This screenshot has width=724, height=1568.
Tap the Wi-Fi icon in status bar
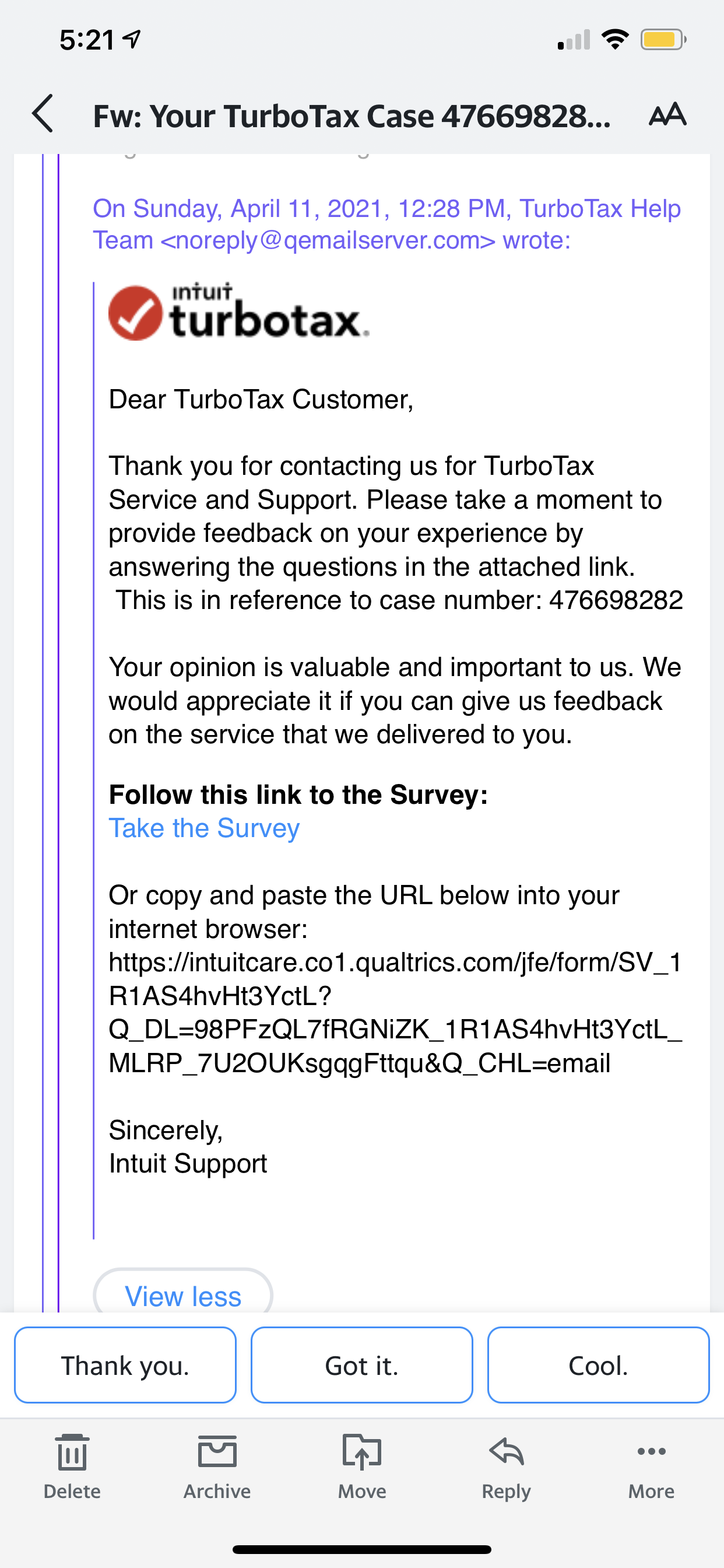tap(614, 38)
